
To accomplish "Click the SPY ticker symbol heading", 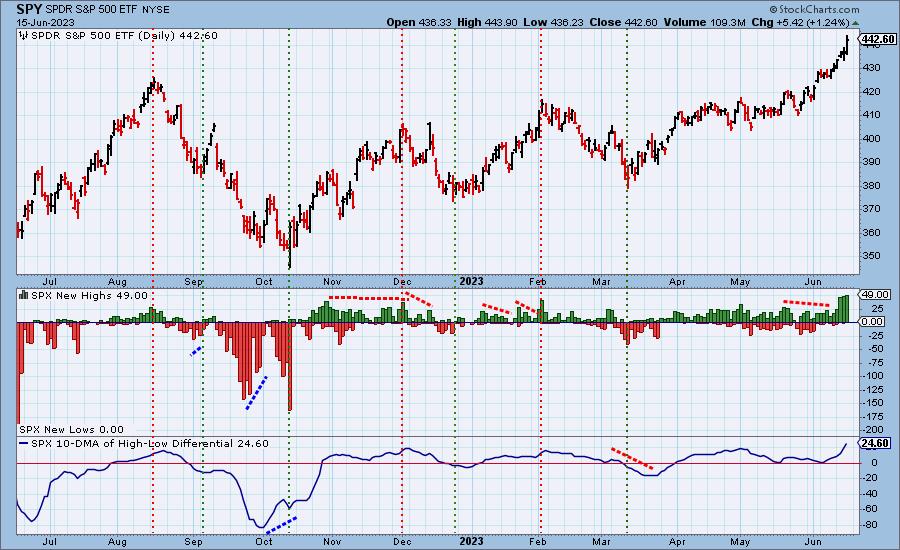I will pos(29,9).
